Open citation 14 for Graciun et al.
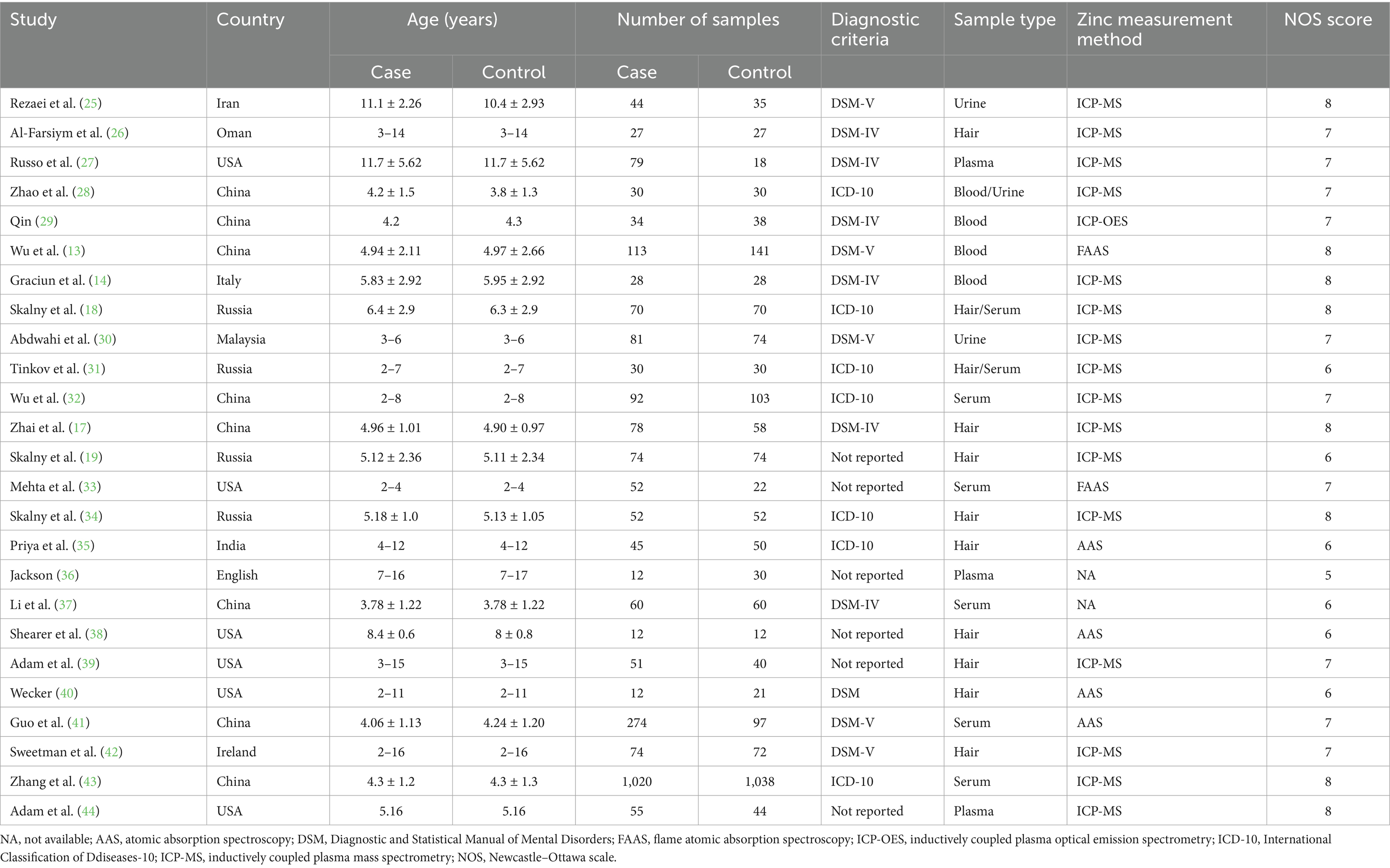The image size is (1390, 868). [x=100, y=280]
